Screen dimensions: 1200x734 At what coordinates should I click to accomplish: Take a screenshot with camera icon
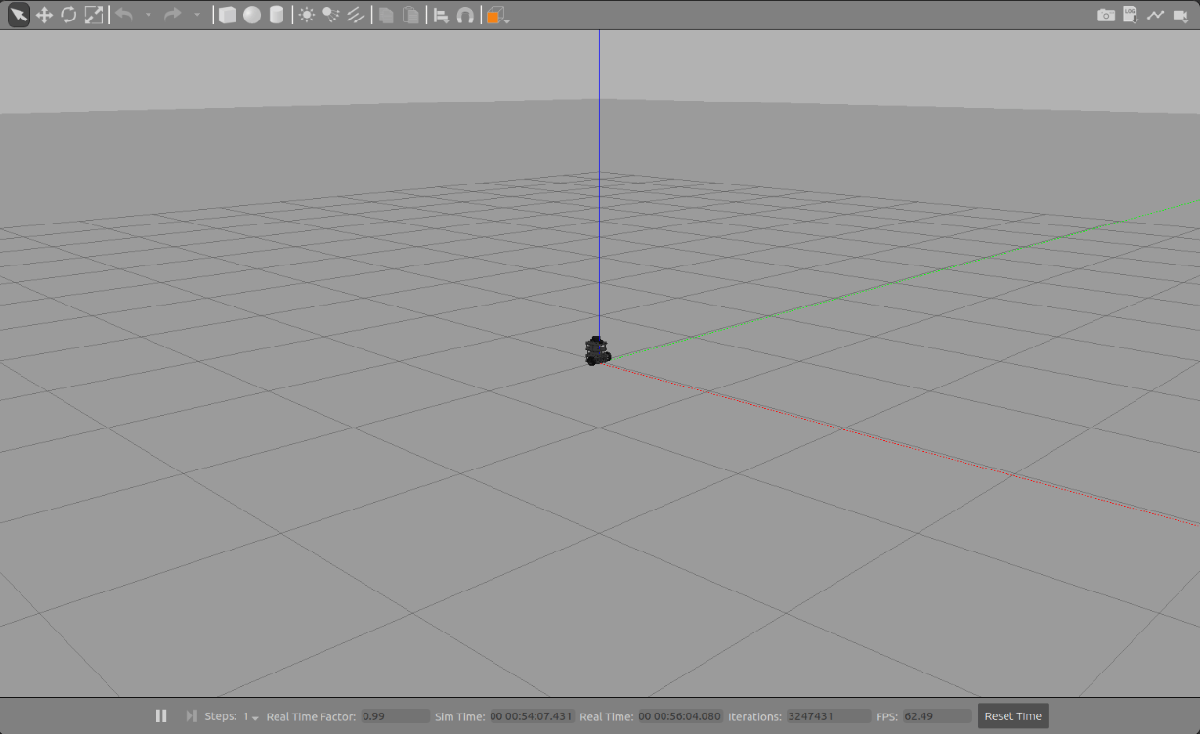click(x=1105, y=15)
